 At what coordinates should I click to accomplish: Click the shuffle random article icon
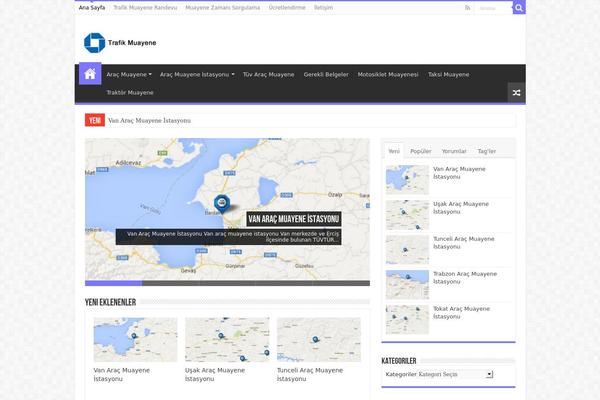tap(516, 93)
